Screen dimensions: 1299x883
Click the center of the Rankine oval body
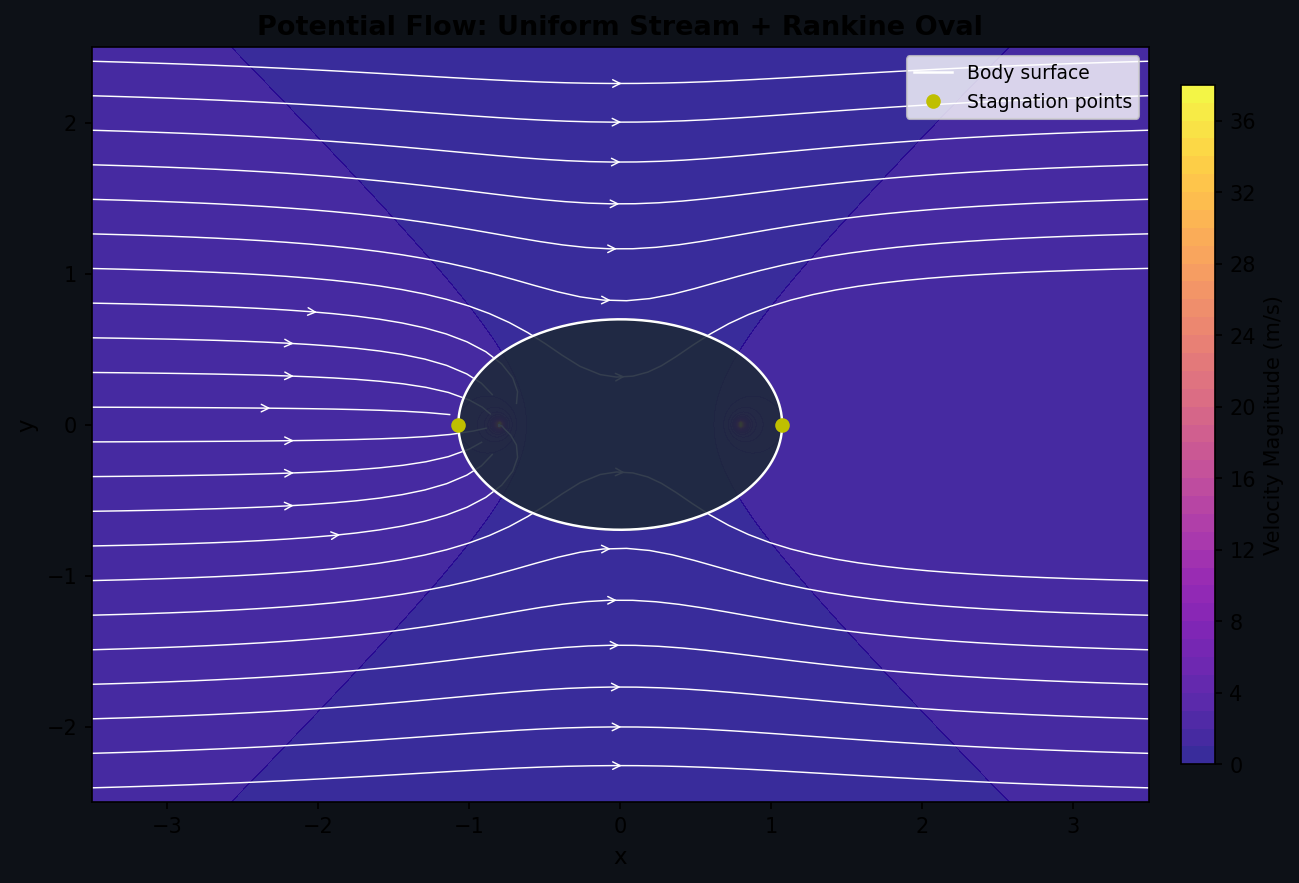[x=620, y=425]
